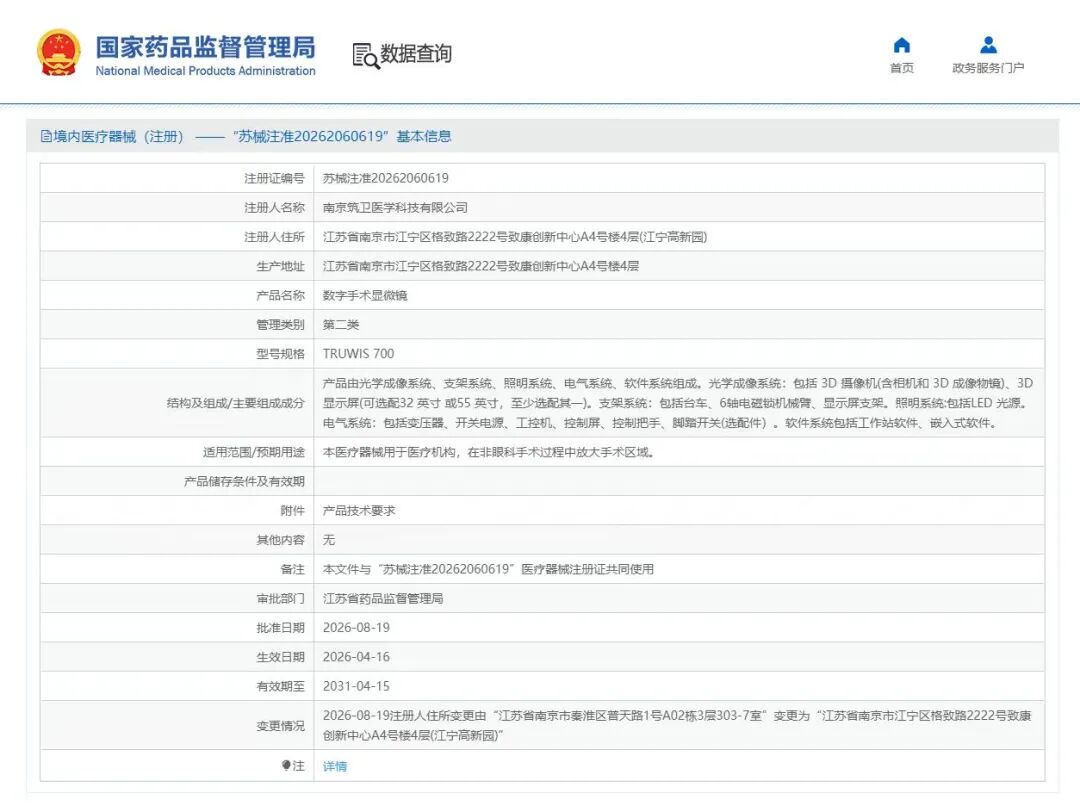Image resolution: width=1080 pixels, height=812 pixels.
Task: Click the 产品技术要求 value
Action: click(x=359, y=510)
